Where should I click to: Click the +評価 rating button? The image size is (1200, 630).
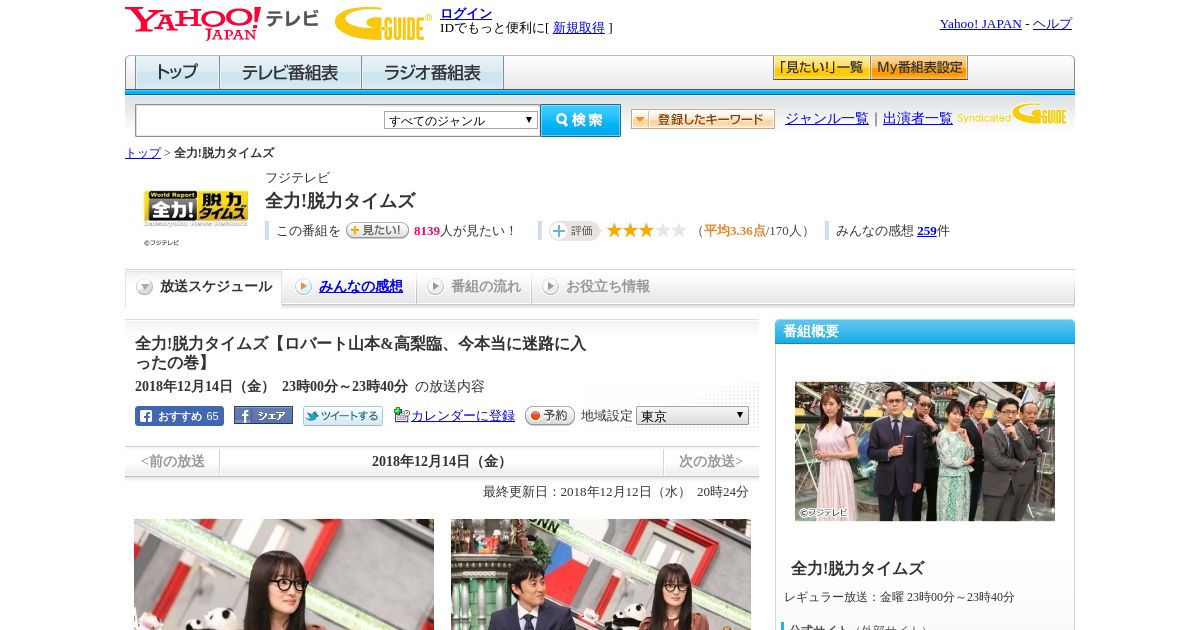(574, 231)
